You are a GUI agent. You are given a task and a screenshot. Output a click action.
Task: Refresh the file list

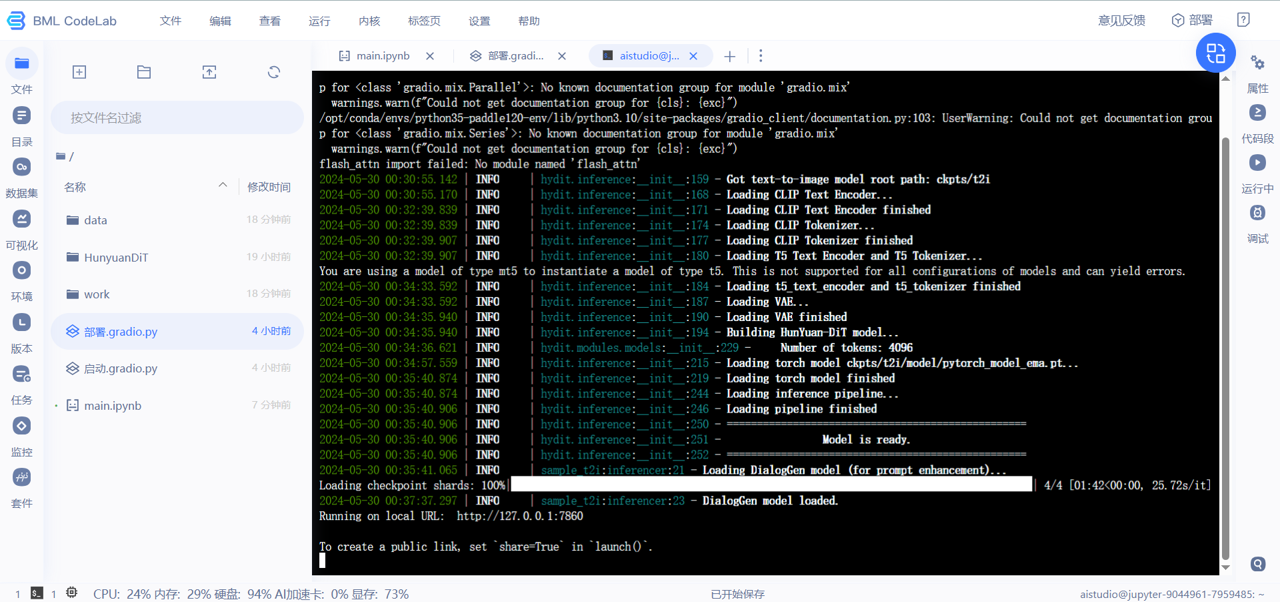tap(274, 72)
